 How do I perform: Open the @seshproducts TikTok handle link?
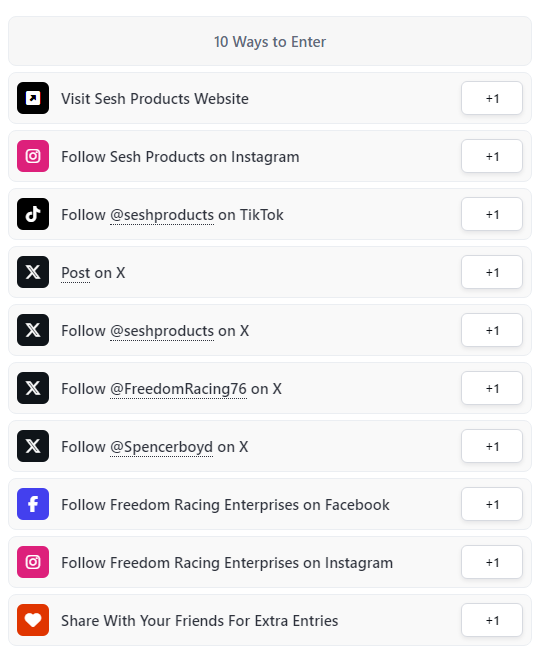[162, 215]
